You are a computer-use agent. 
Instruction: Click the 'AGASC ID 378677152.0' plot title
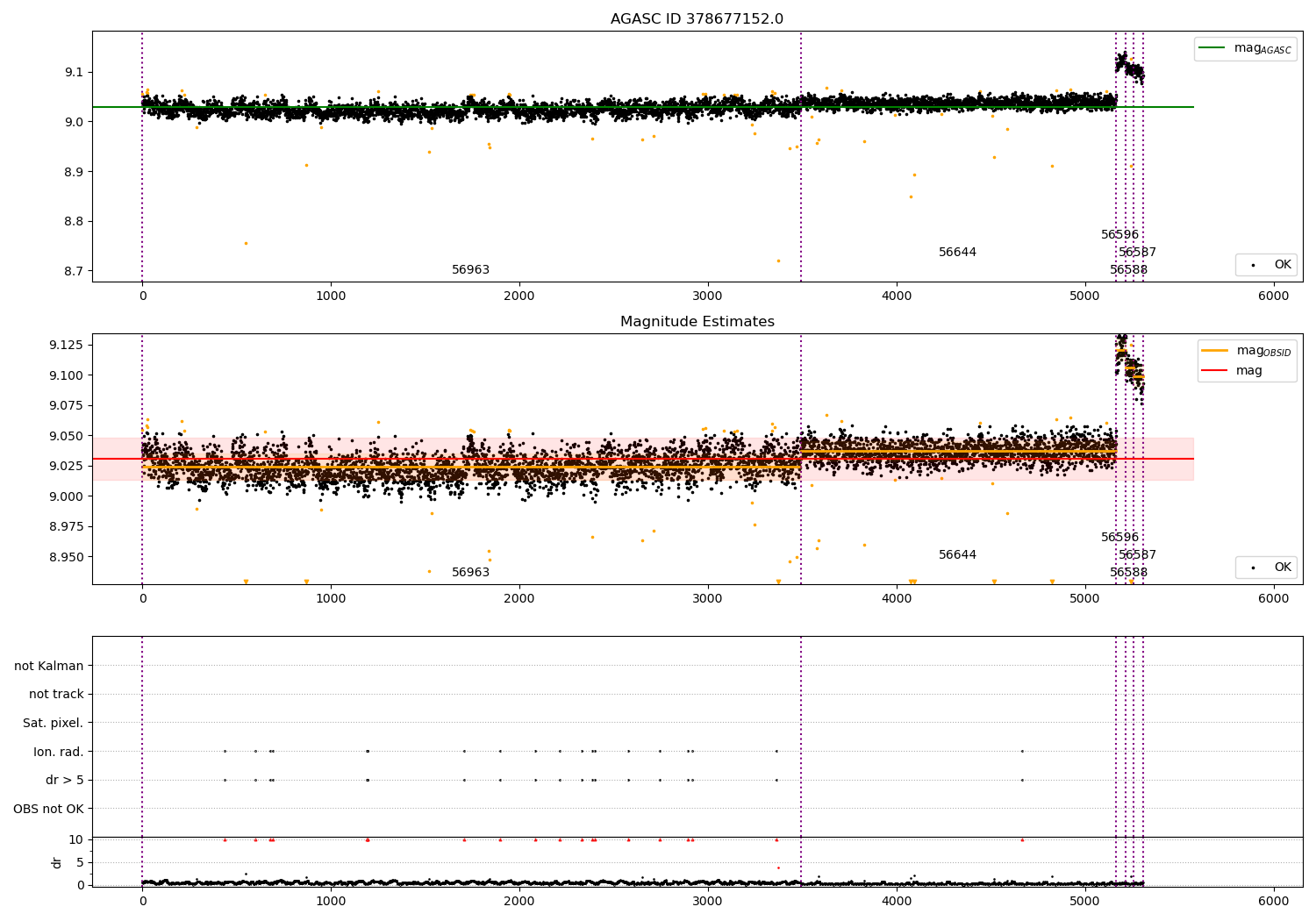pos(697,19)
